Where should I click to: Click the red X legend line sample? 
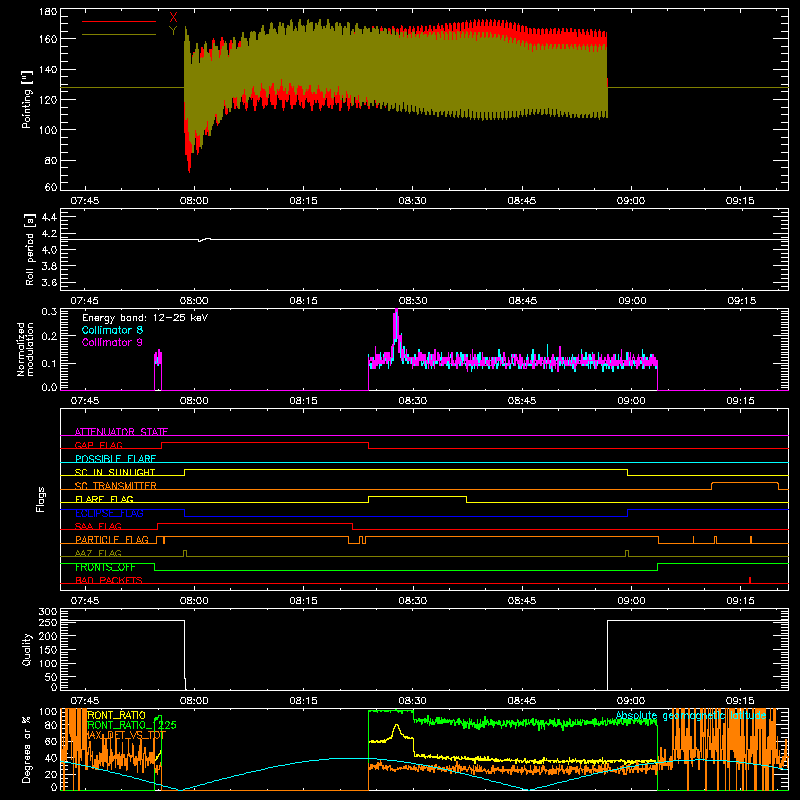click(119, 21)
